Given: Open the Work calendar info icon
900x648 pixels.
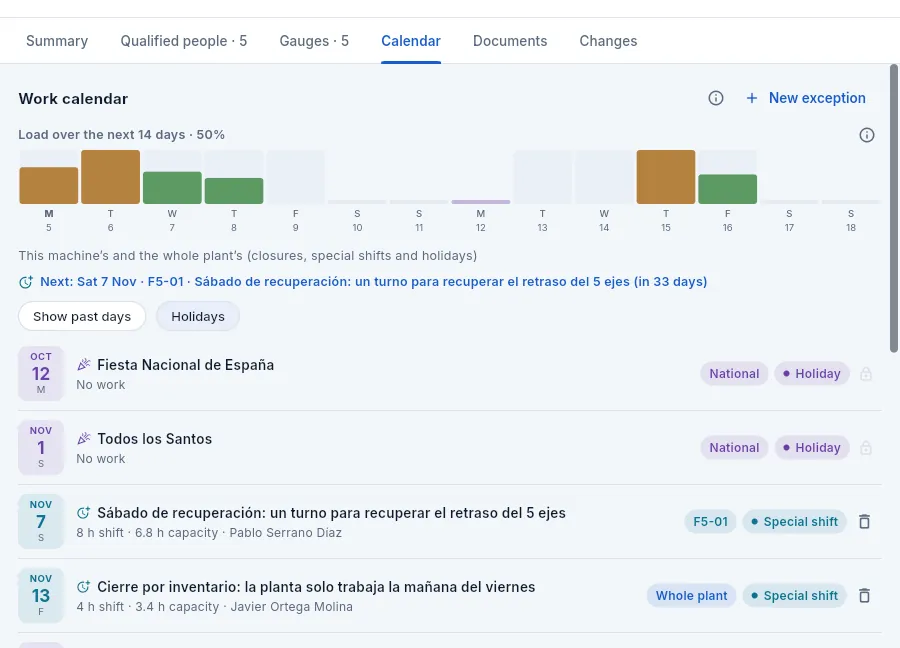Looking at the screenshot, I should tap(715, 98).
